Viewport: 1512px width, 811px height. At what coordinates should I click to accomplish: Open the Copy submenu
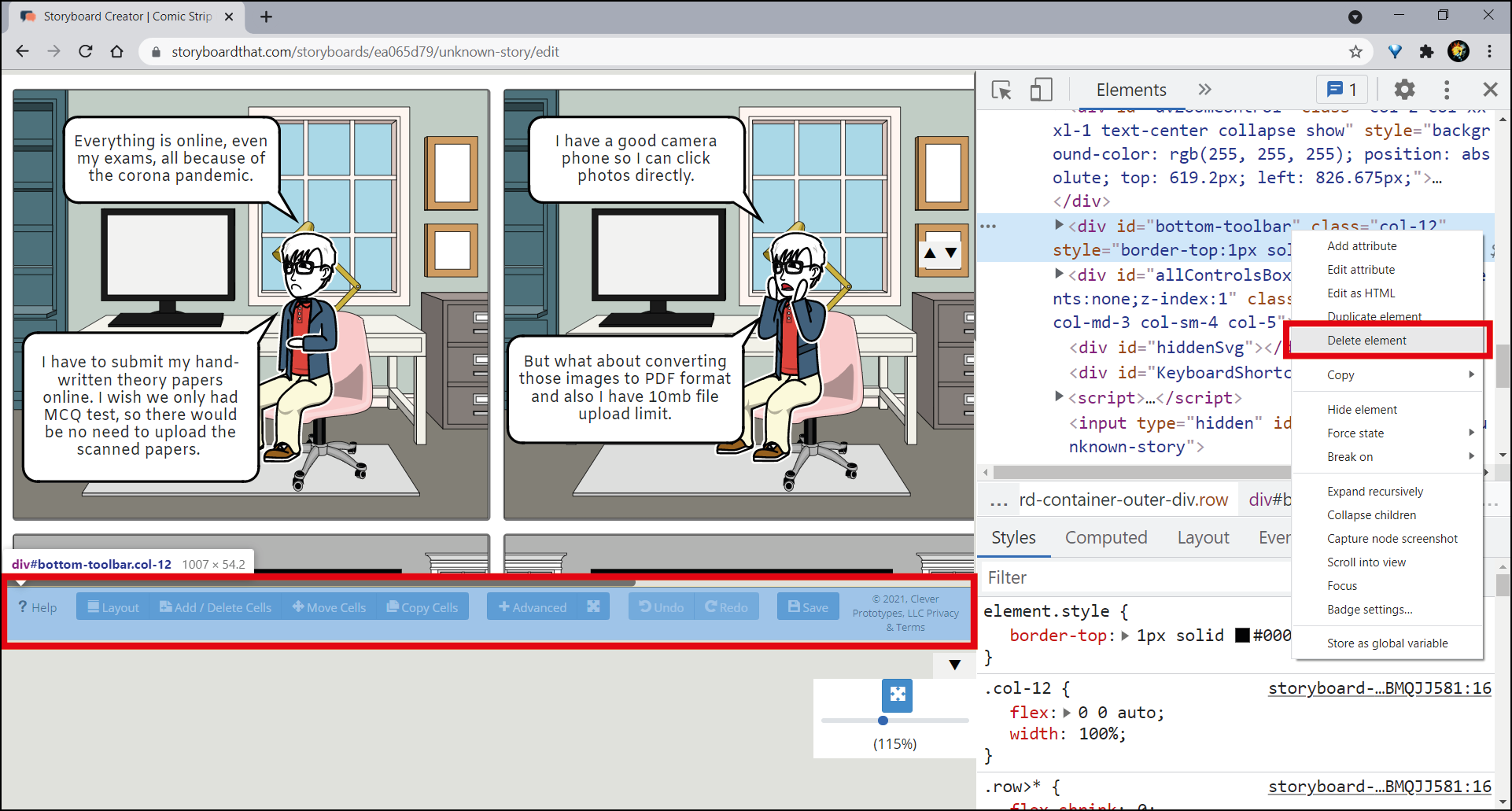[x=1388, y=375]
